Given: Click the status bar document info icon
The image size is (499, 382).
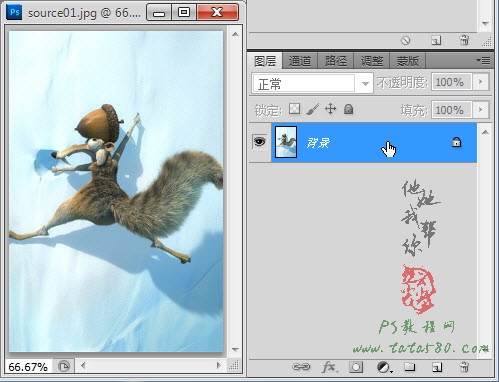Looking at the screenshot, I should pyautogui.click(x=64, y=366).
